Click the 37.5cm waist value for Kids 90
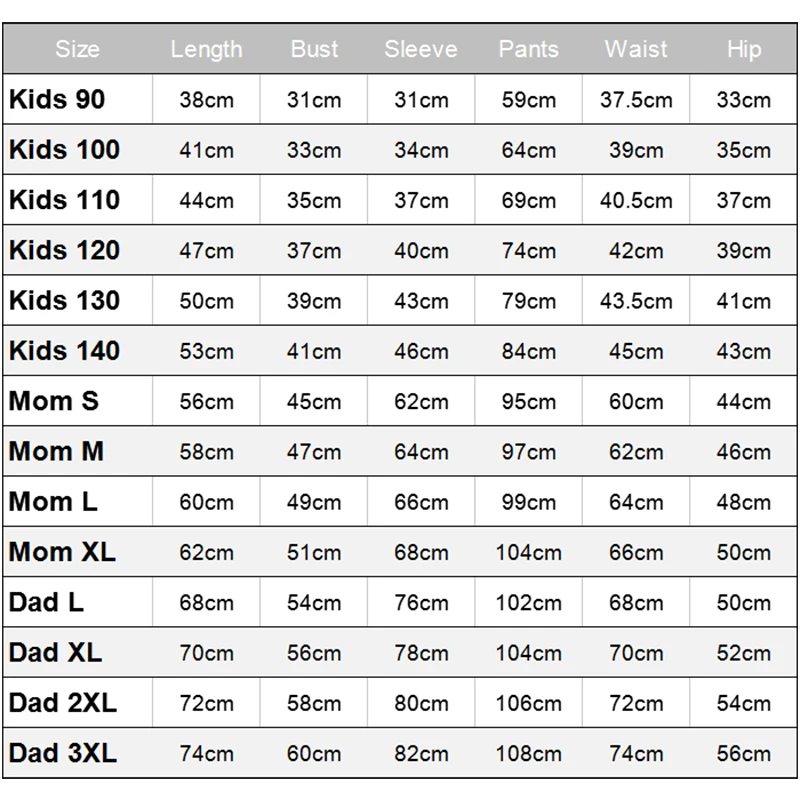Image resolution: width=800 pixels, height=800 pixels. tap(636, 99)
